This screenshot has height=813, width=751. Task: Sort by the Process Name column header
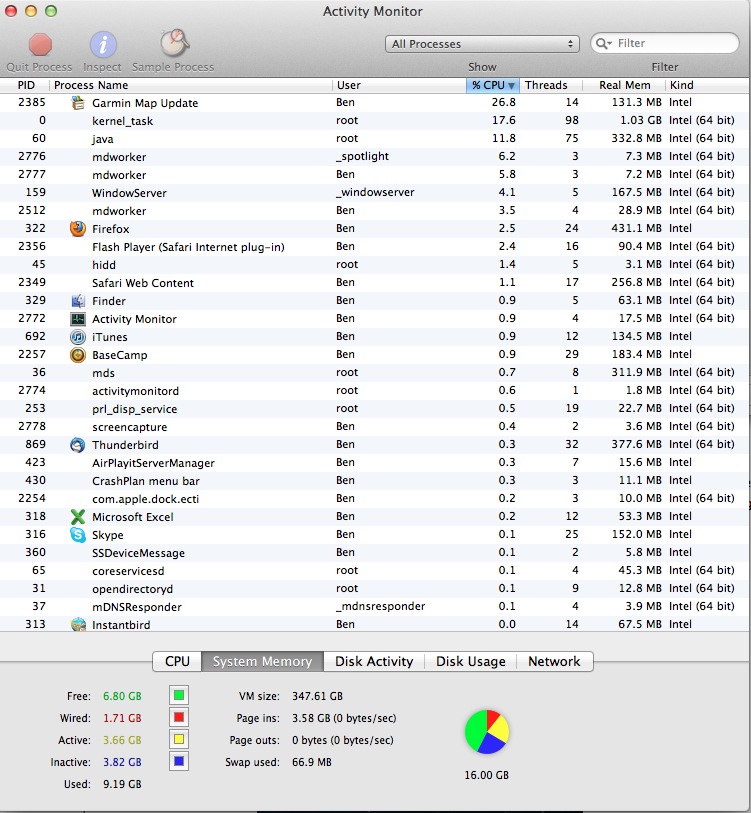[191, 85]
